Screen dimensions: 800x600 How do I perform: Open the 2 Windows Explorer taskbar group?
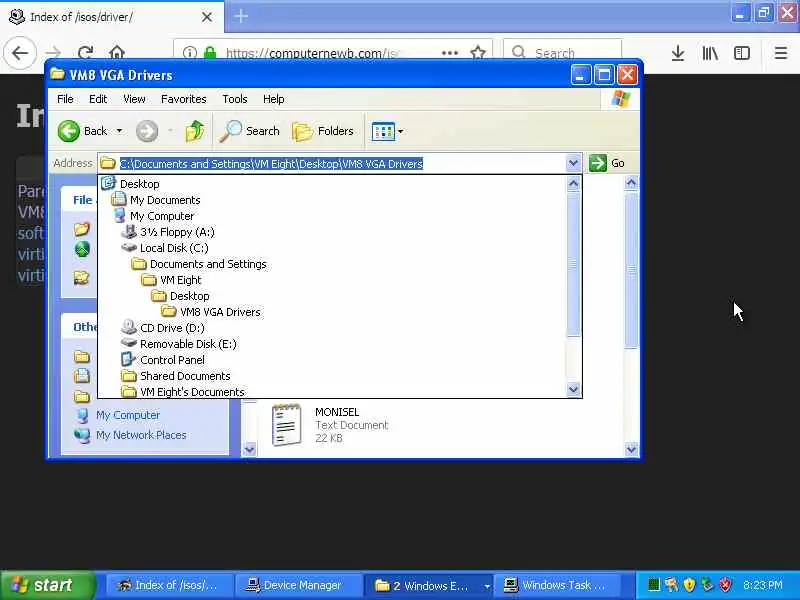[428, 585]
